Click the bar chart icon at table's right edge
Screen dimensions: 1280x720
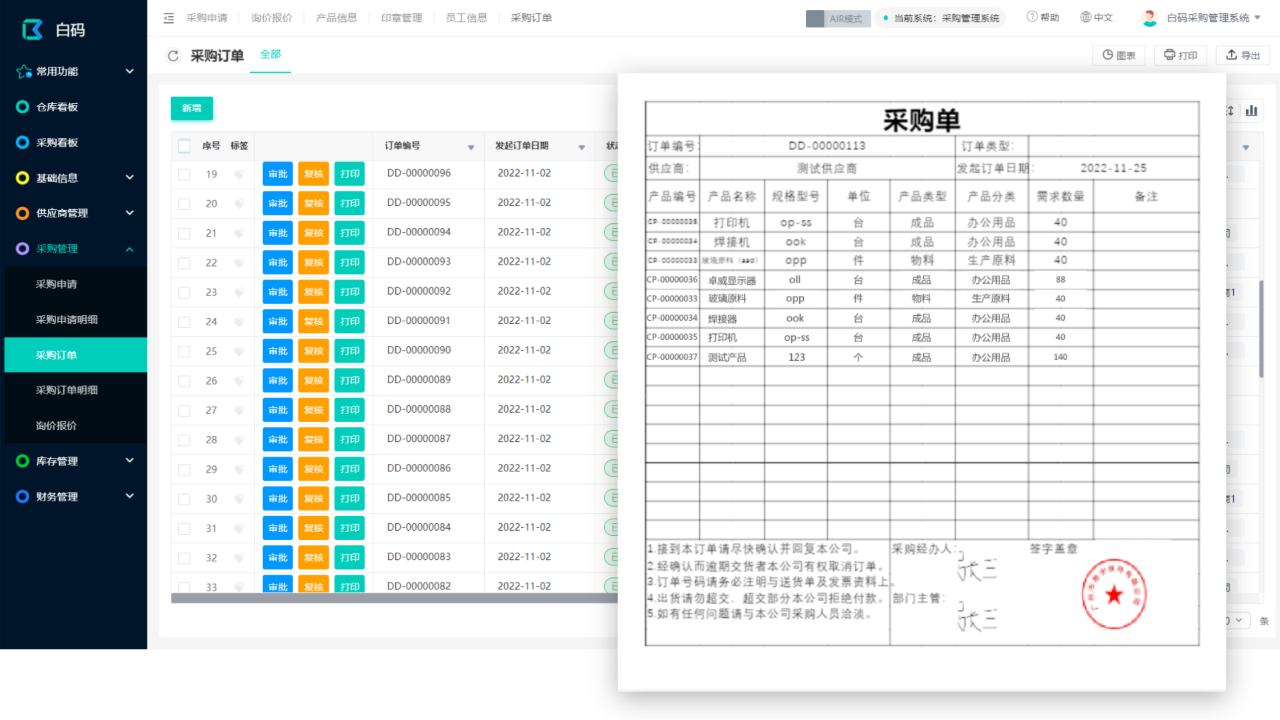(x=1252, y=110)
